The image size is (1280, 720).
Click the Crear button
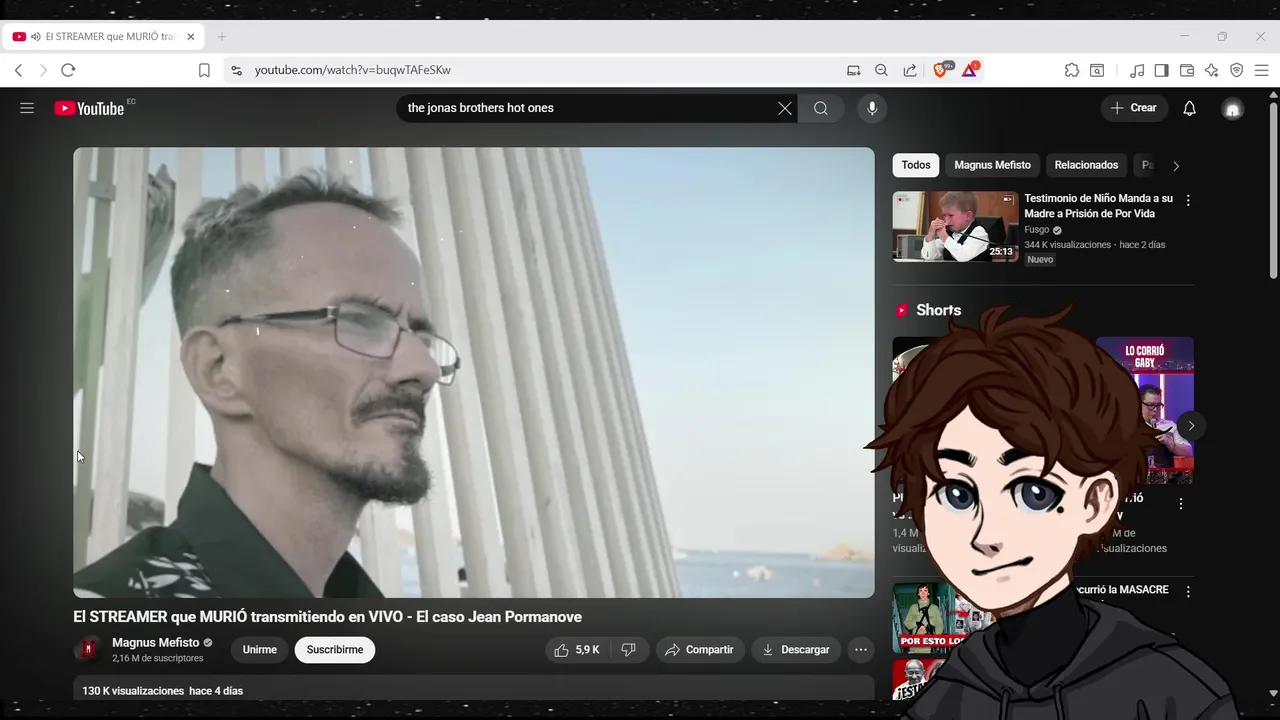[x=1134, y=108]
